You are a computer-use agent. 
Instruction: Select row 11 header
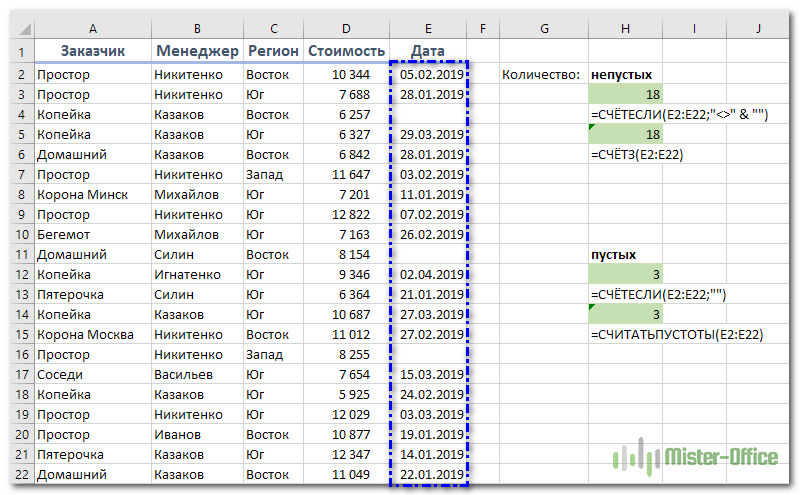(x=22, y=254)
